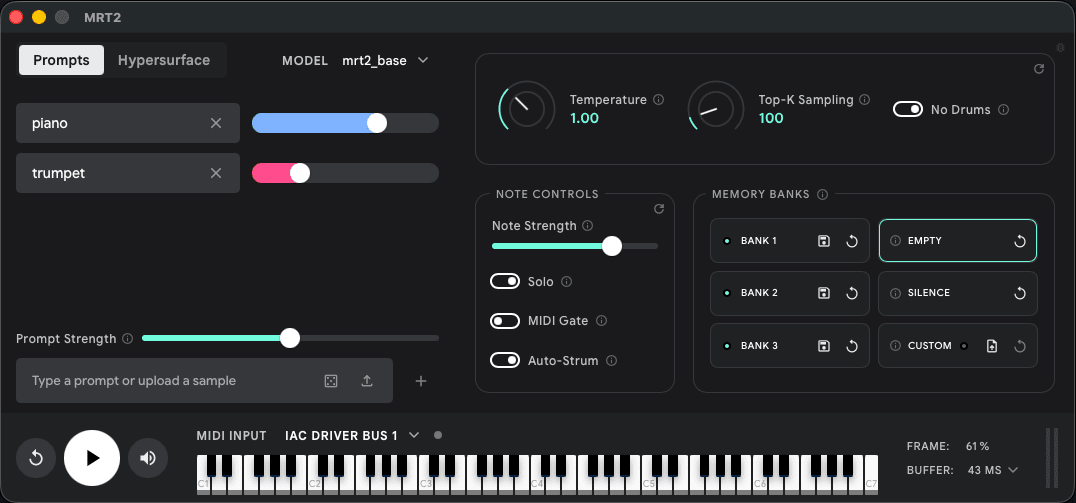Click the Prompt Strength slider handle

290,338
